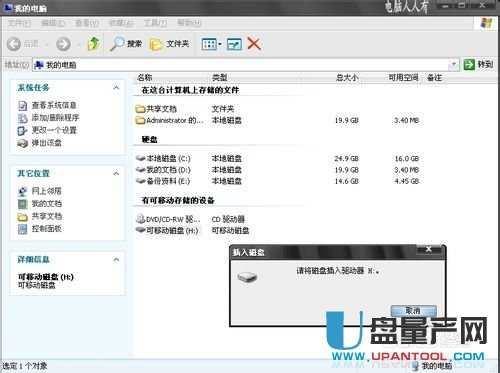500x373 pixels.
Task: Click 添加/删除程序 link
Action: pos(55,118)
